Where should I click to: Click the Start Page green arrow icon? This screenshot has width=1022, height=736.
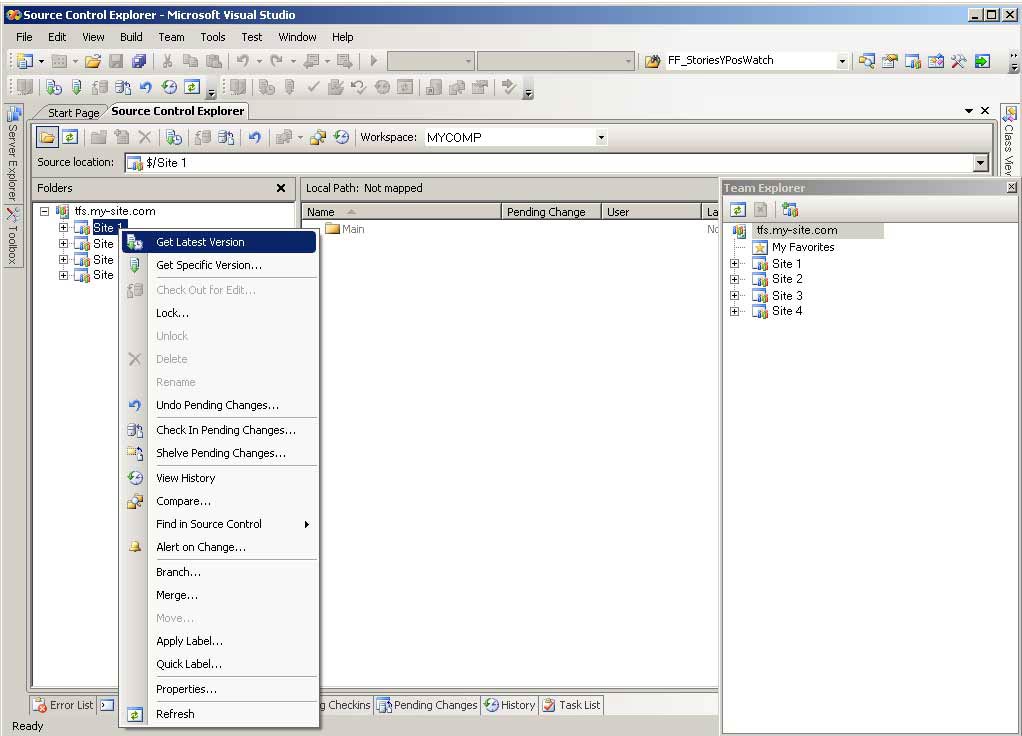click(x=982, y=61)
